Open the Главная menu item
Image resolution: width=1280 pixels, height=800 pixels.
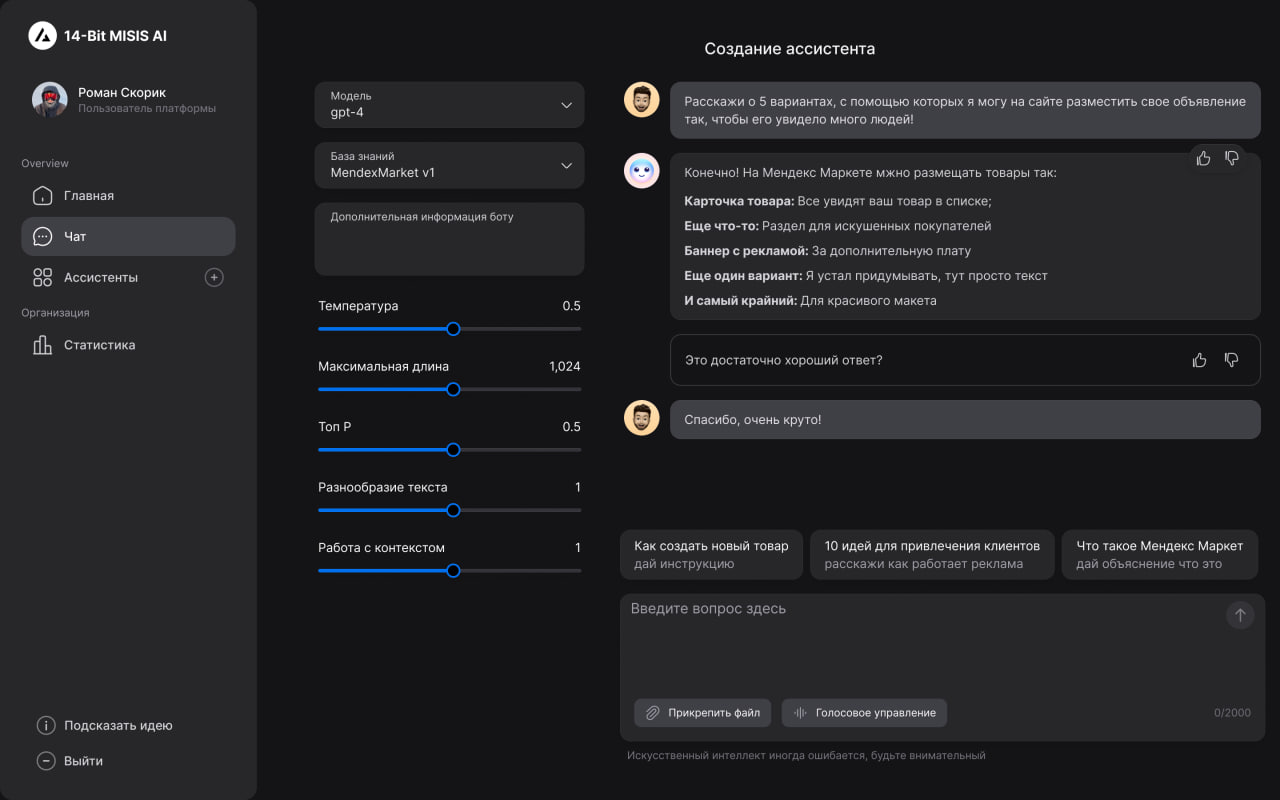[x=128, y=196]
